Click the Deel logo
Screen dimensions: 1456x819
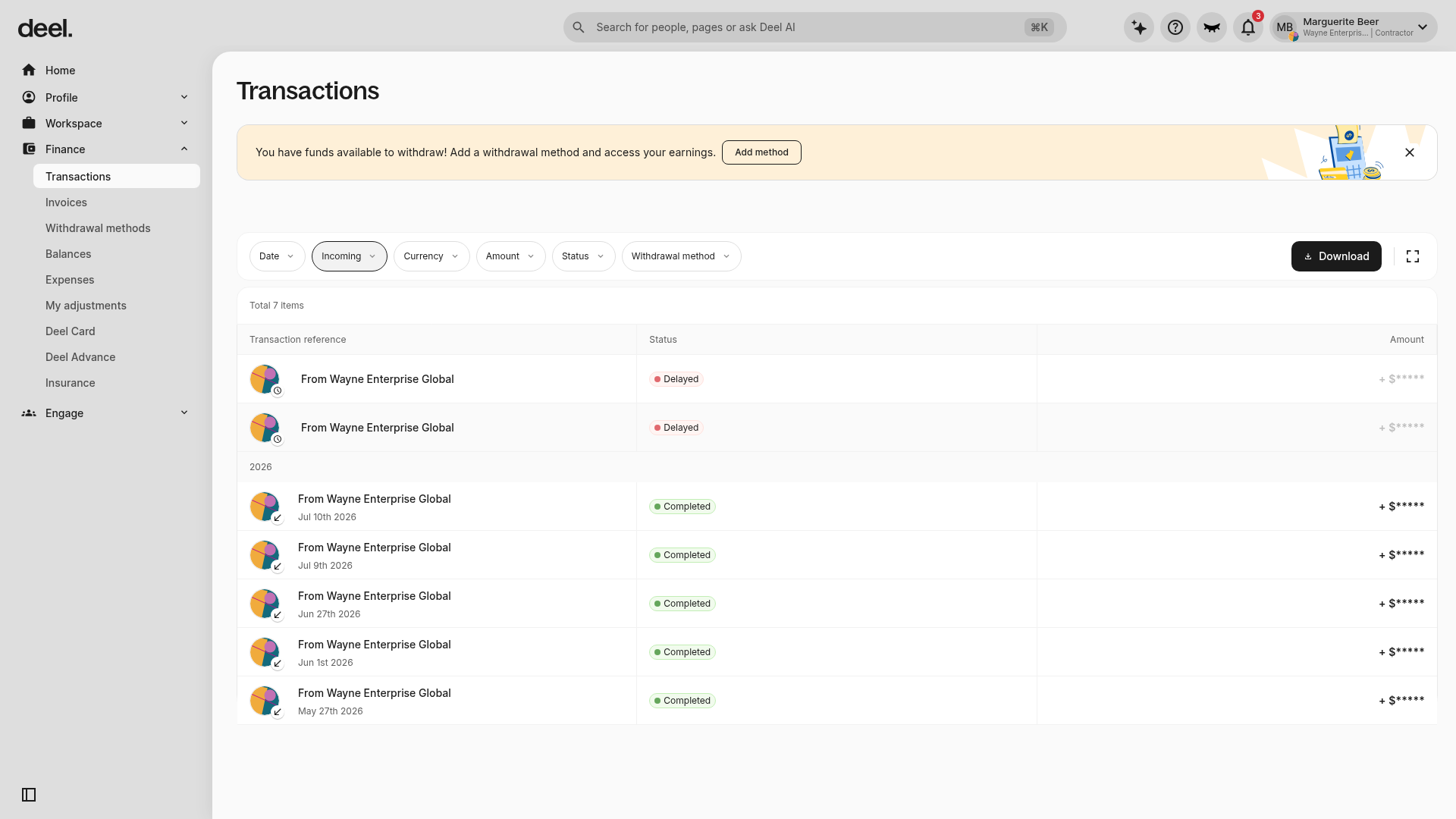(x=45, y=28)
